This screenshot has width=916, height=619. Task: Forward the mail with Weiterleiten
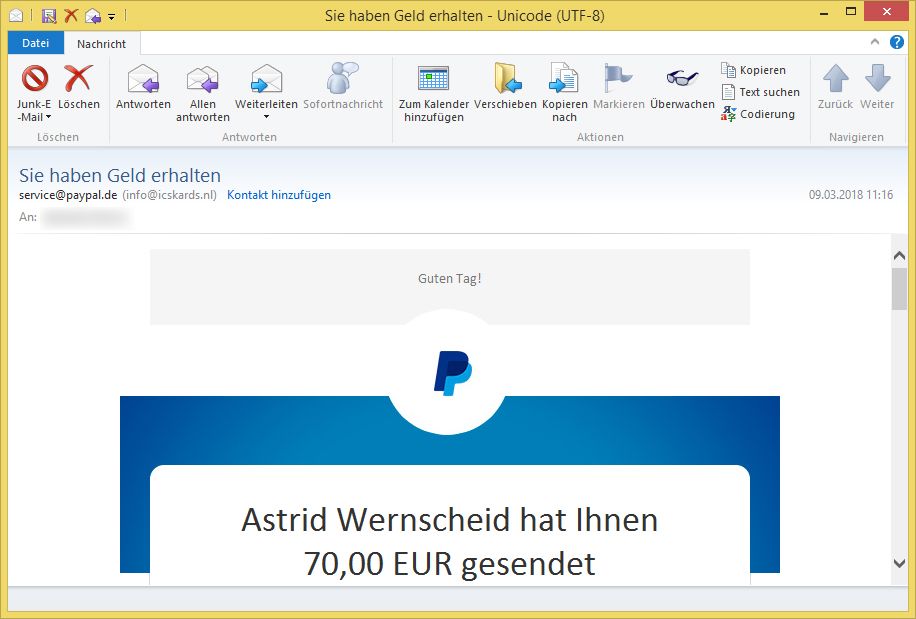pyautogui.click(x=266, y=86)
